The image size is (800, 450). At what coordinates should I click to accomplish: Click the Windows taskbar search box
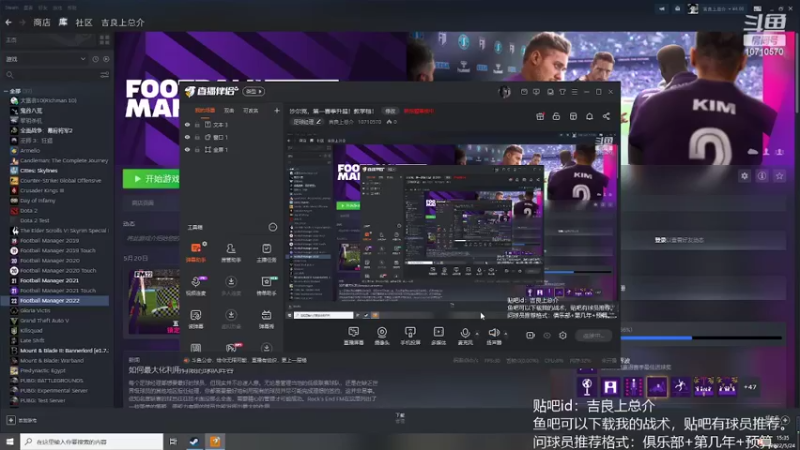pyautogui.click(x=92, y=441)
